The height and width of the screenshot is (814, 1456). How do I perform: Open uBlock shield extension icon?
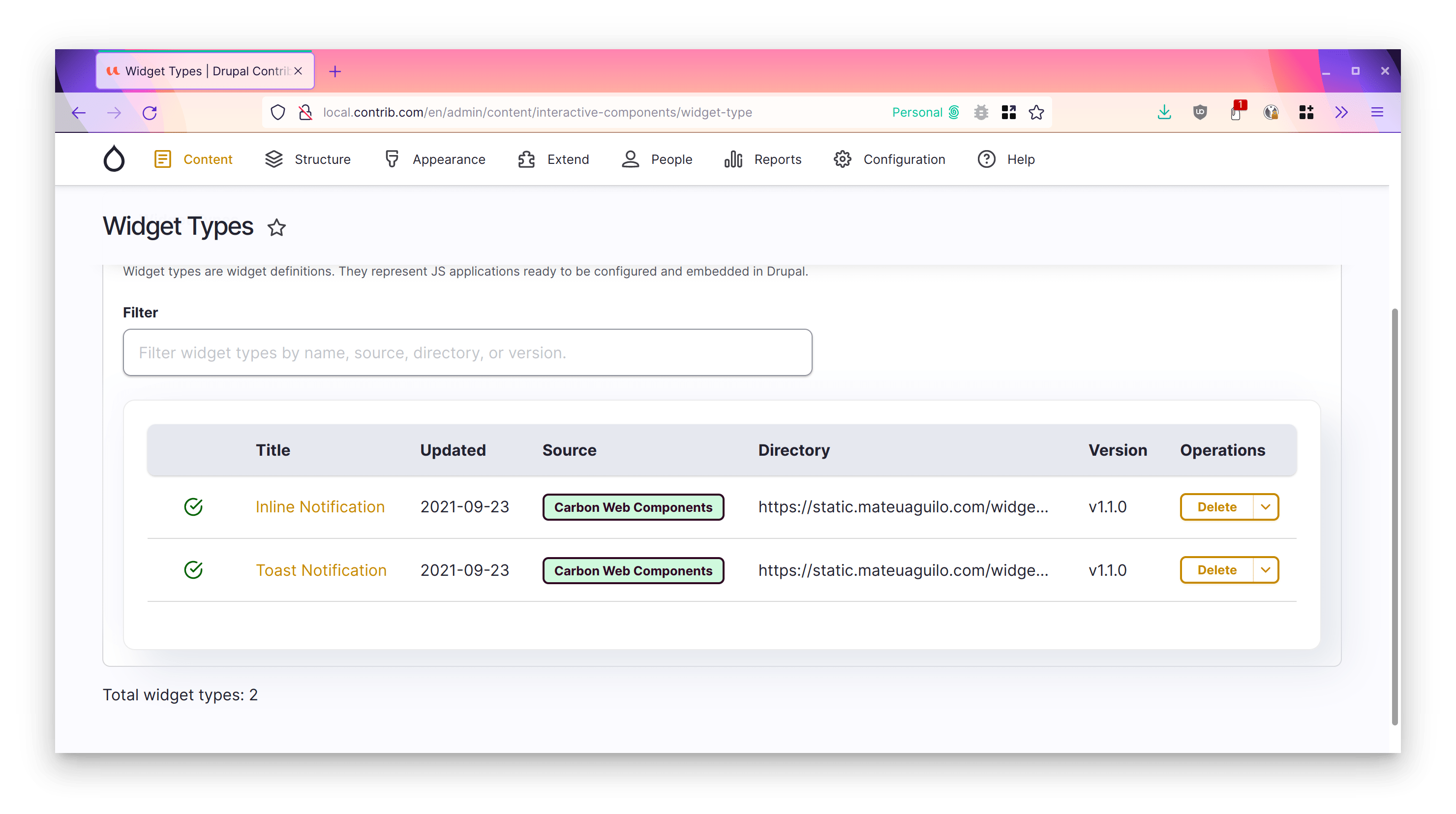[x=1200, y=113]
